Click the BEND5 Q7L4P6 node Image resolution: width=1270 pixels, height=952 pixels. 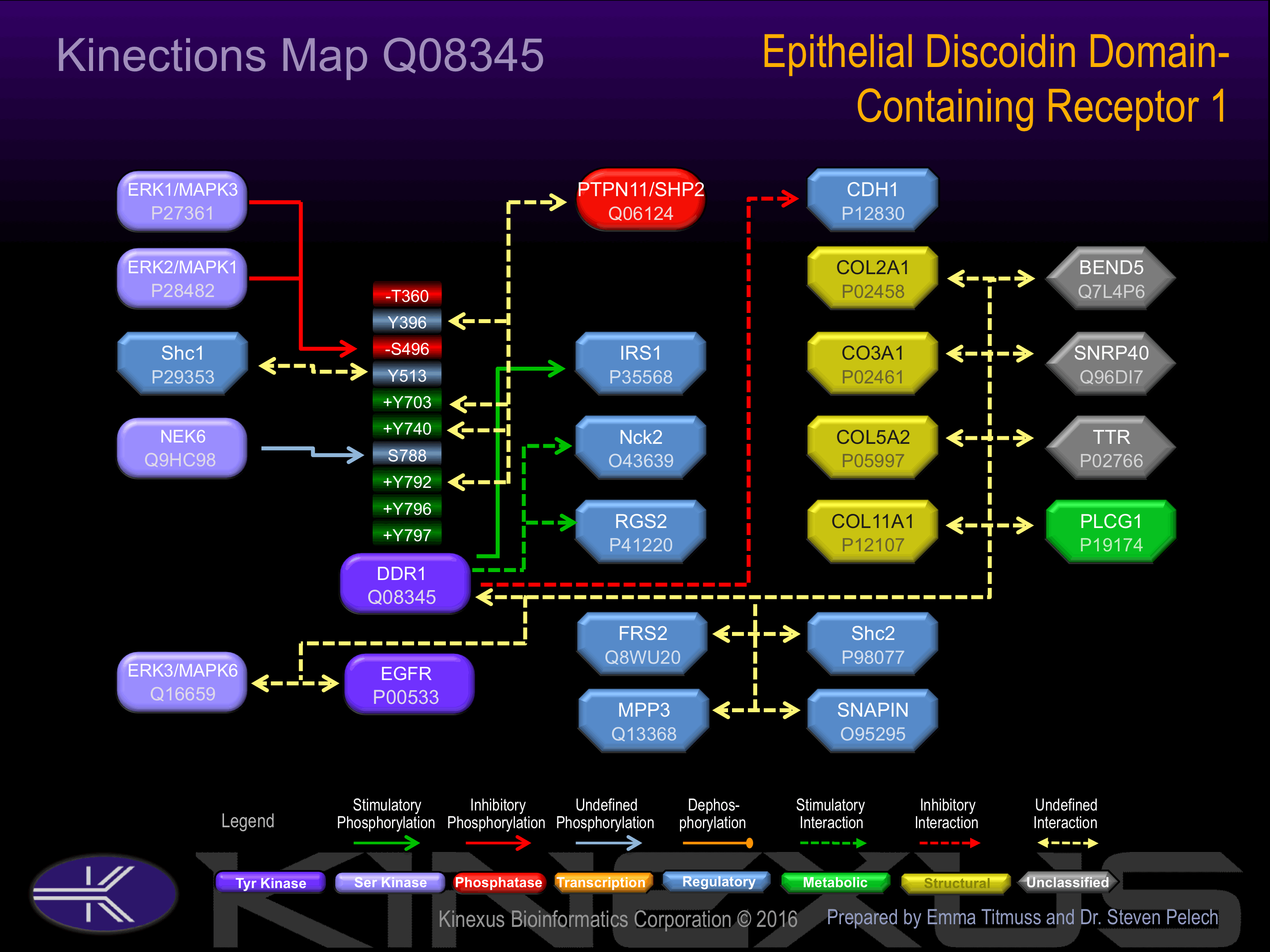(1111, 279)
